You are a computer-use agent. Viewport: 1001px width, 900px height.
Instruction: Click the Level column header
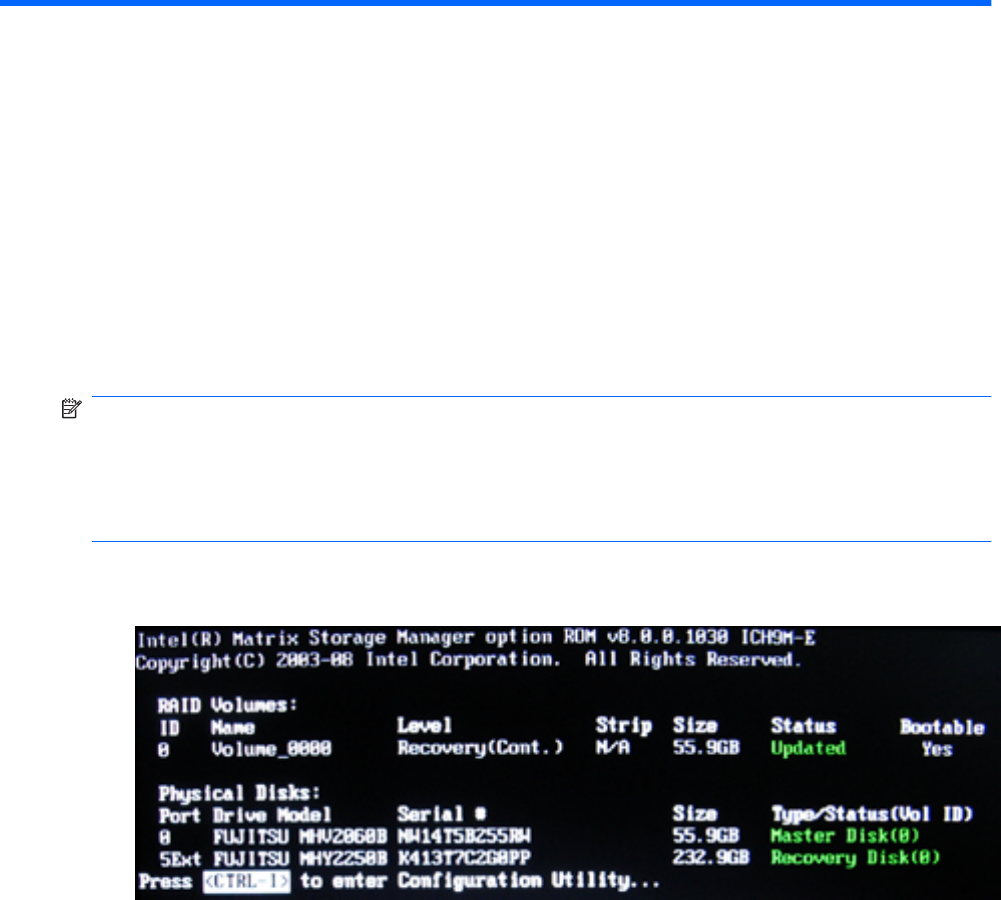point(425,726)
